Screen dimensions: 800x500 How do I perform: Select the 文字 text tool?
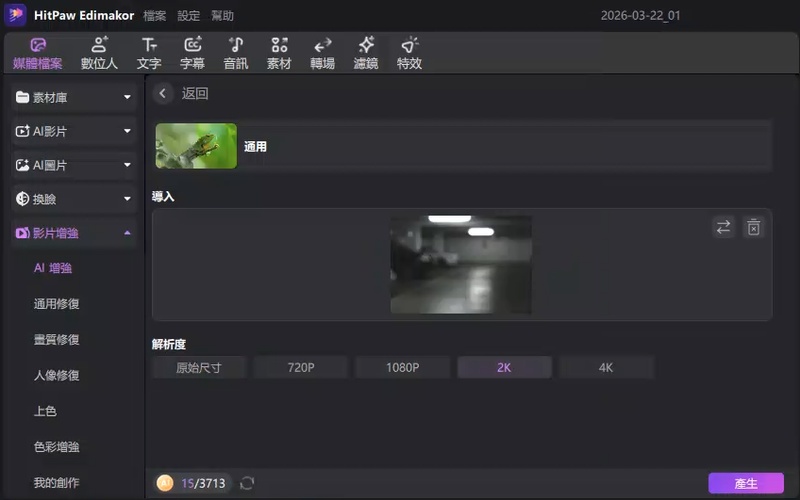[149, 54]
